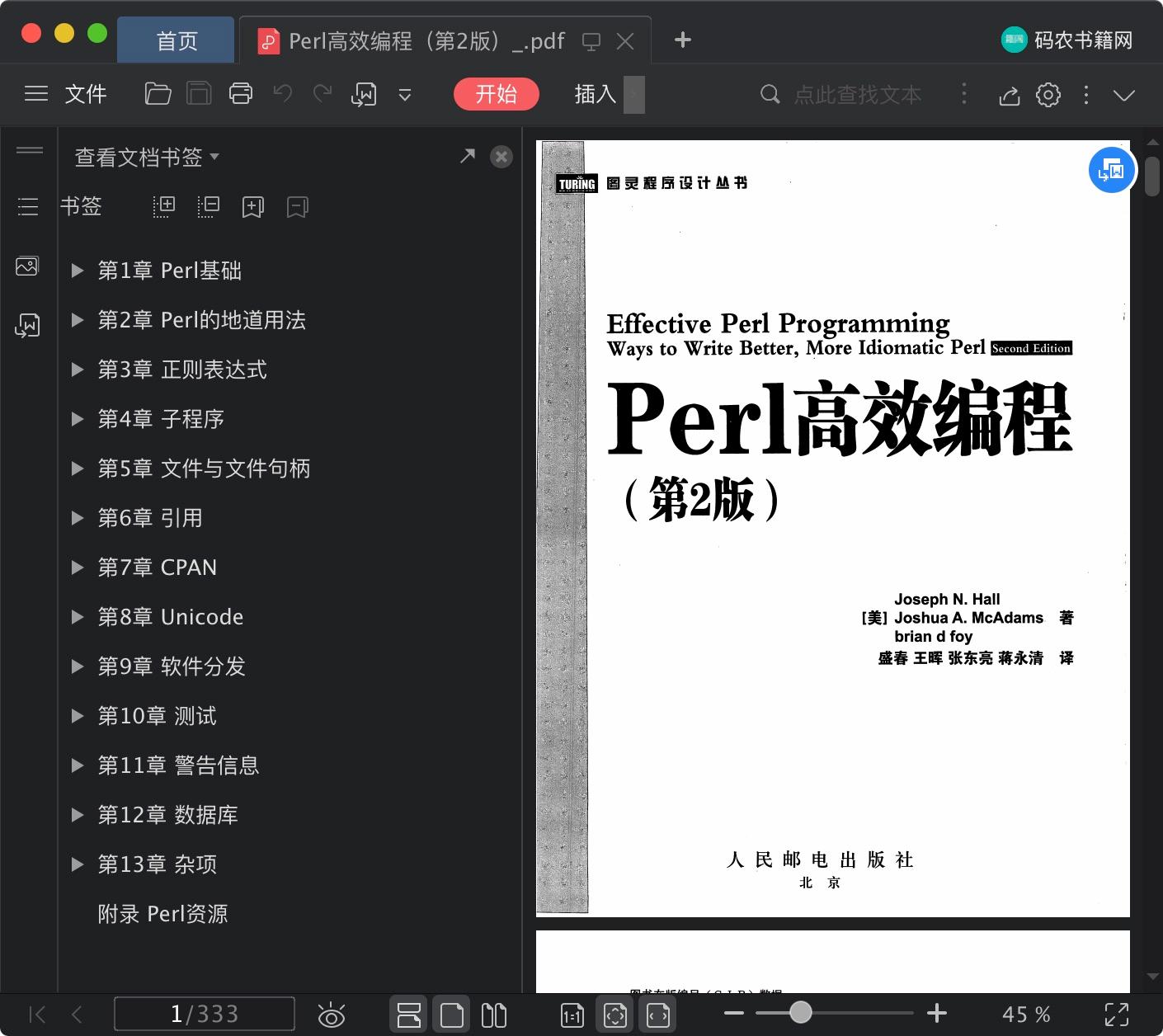Image resolution: width=1163 pixels, height=1036 pixels.
Task: Click the undo arrow icon
Action: (283, 94)
